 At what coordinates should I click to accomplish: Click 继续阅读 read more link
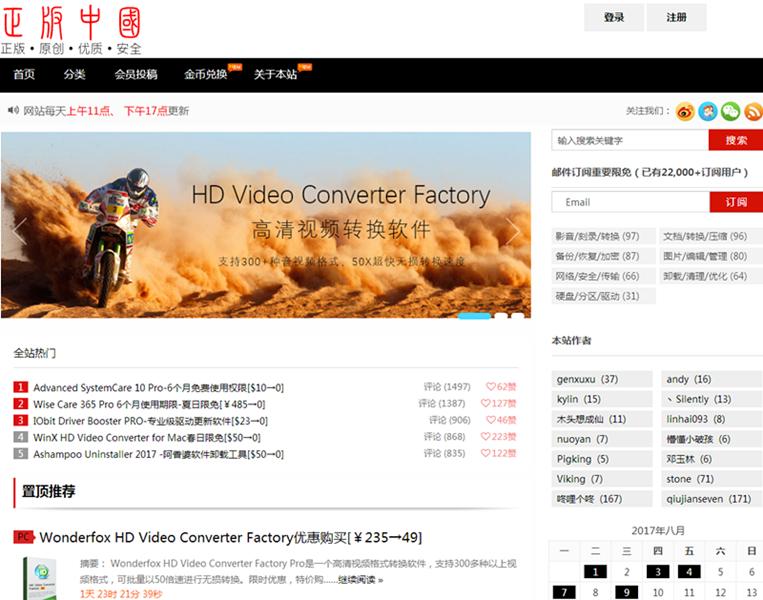[x=361, y=580]
